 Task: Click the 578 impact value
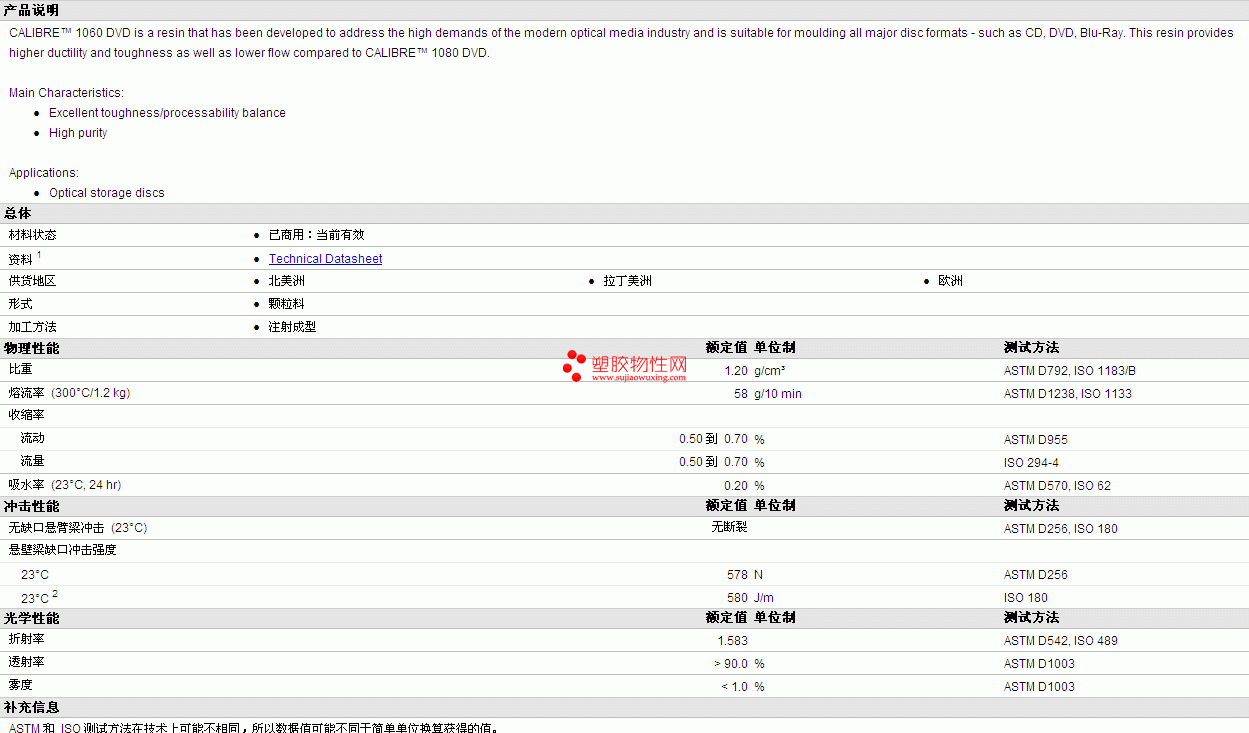(x=738, y=575)
